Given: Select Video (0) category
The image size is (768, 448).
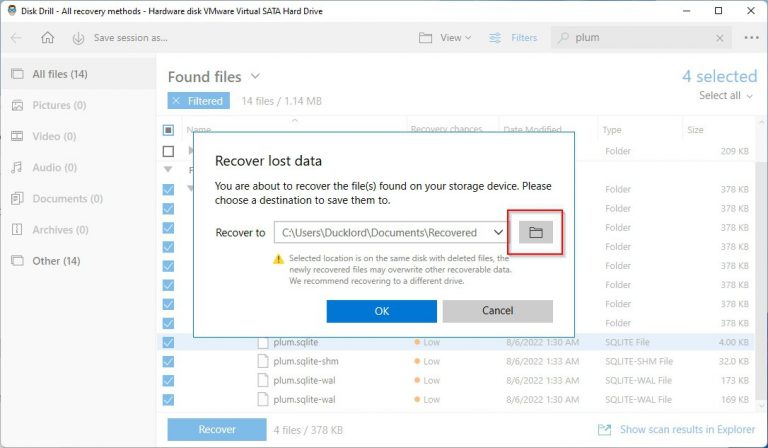Looking at the screenshot, I should click(78, 136).
